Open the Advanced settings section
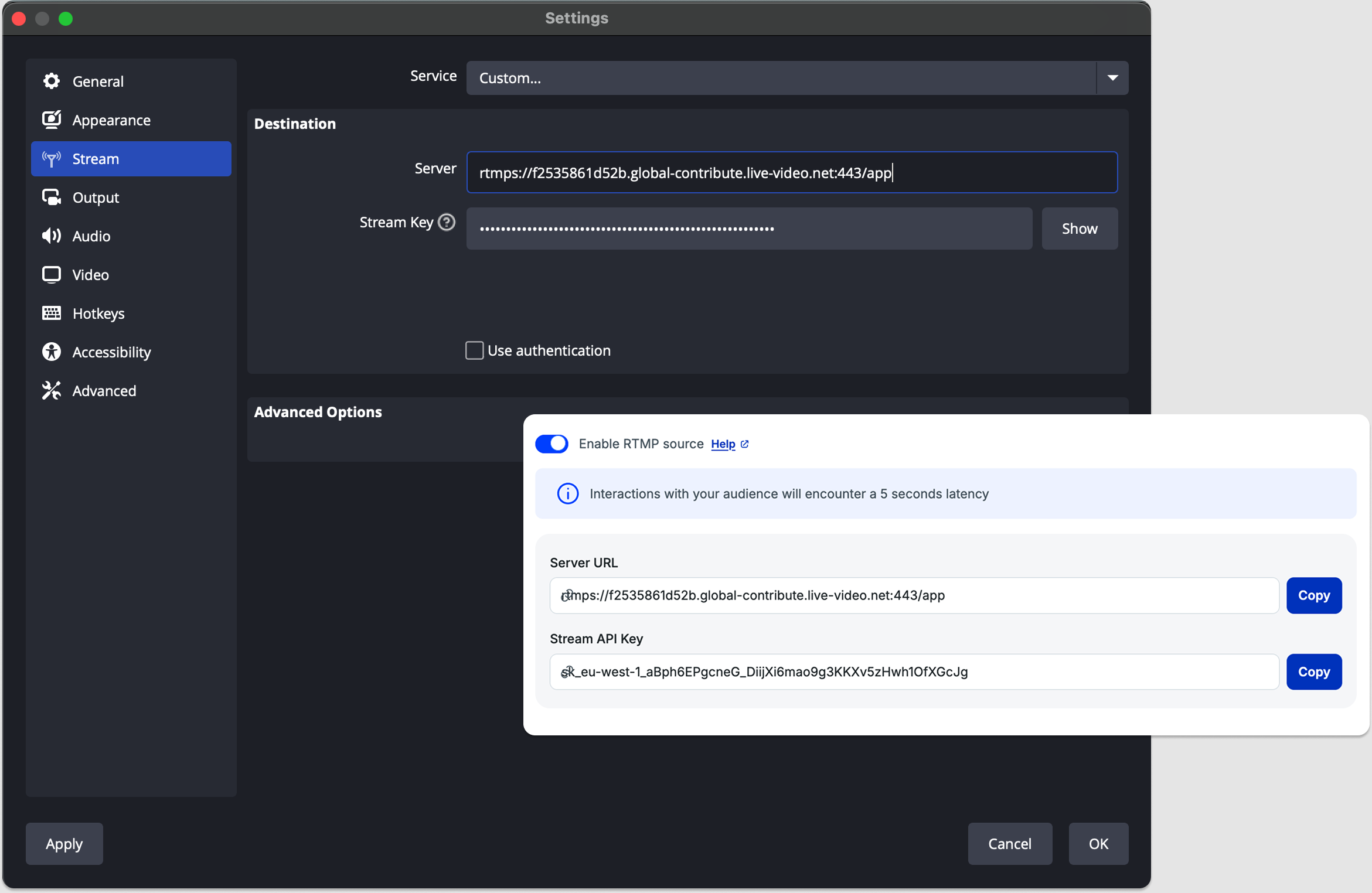Screen dimensions: 1372x893 coord(104,390)
